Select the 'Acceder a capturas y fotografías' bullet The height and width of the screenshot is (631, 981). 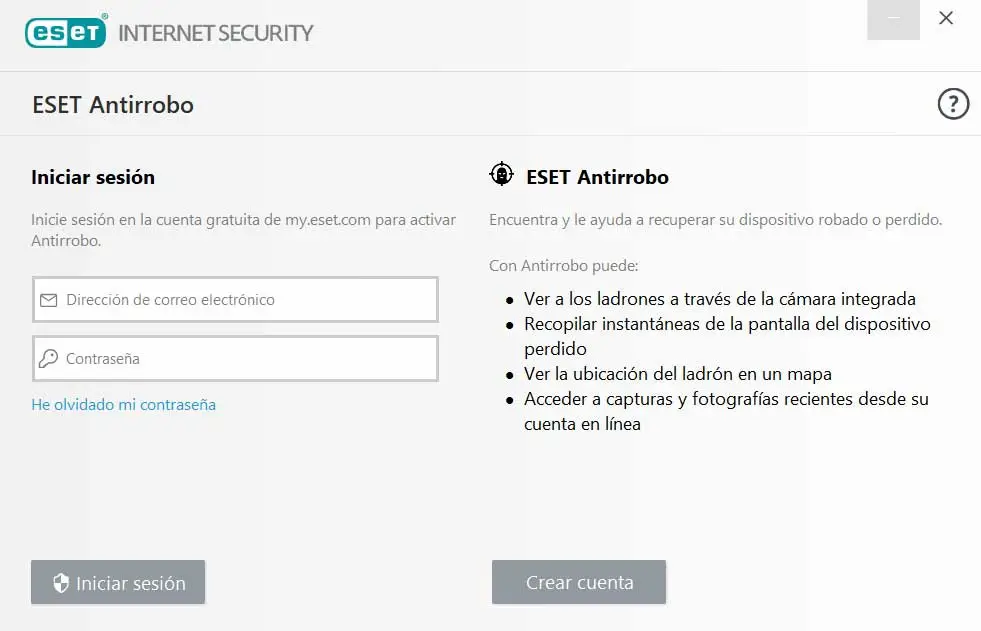tap(725, 399)
